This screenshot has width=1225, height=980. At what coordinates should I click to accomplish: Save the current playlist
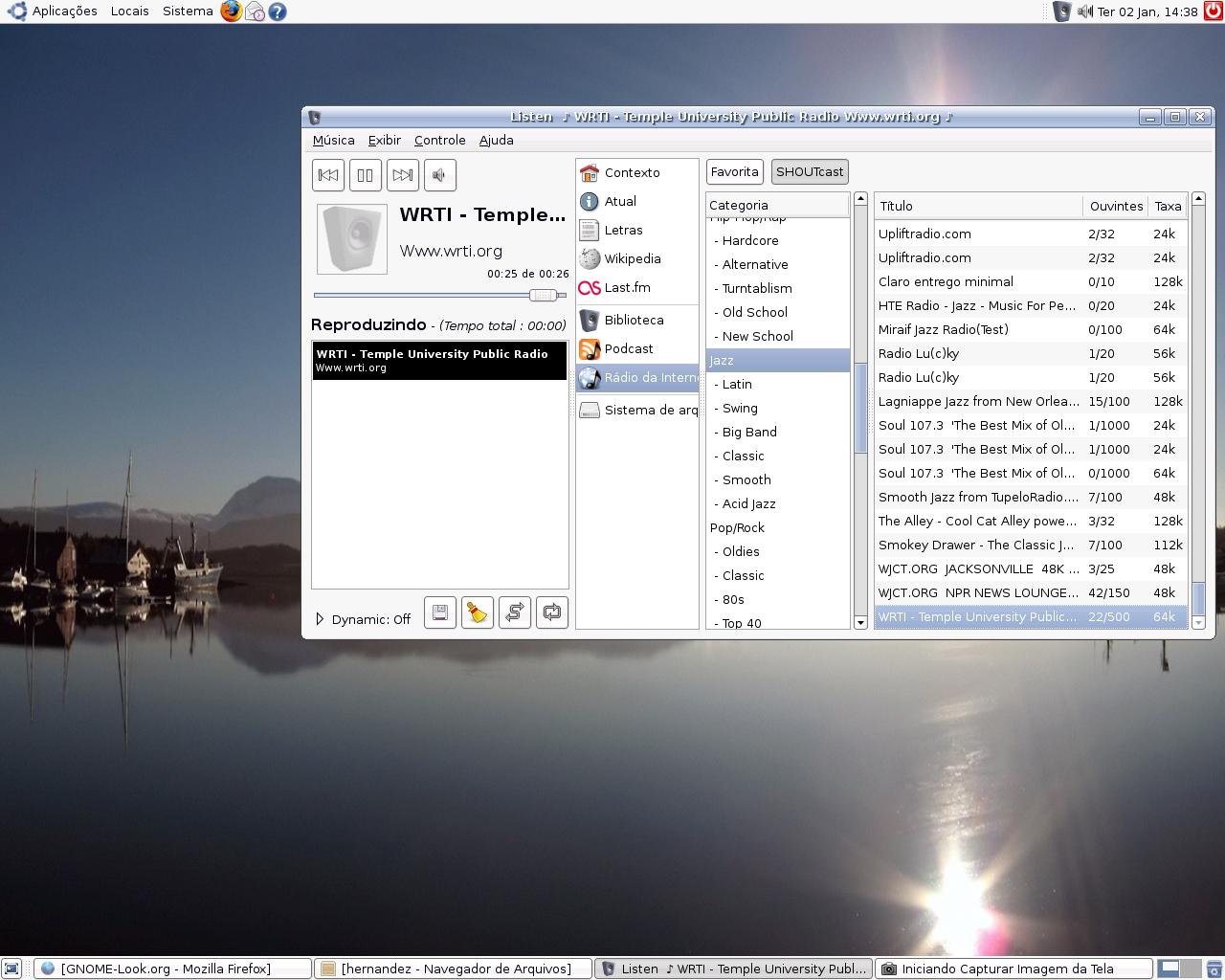click(x=440, y=612)
